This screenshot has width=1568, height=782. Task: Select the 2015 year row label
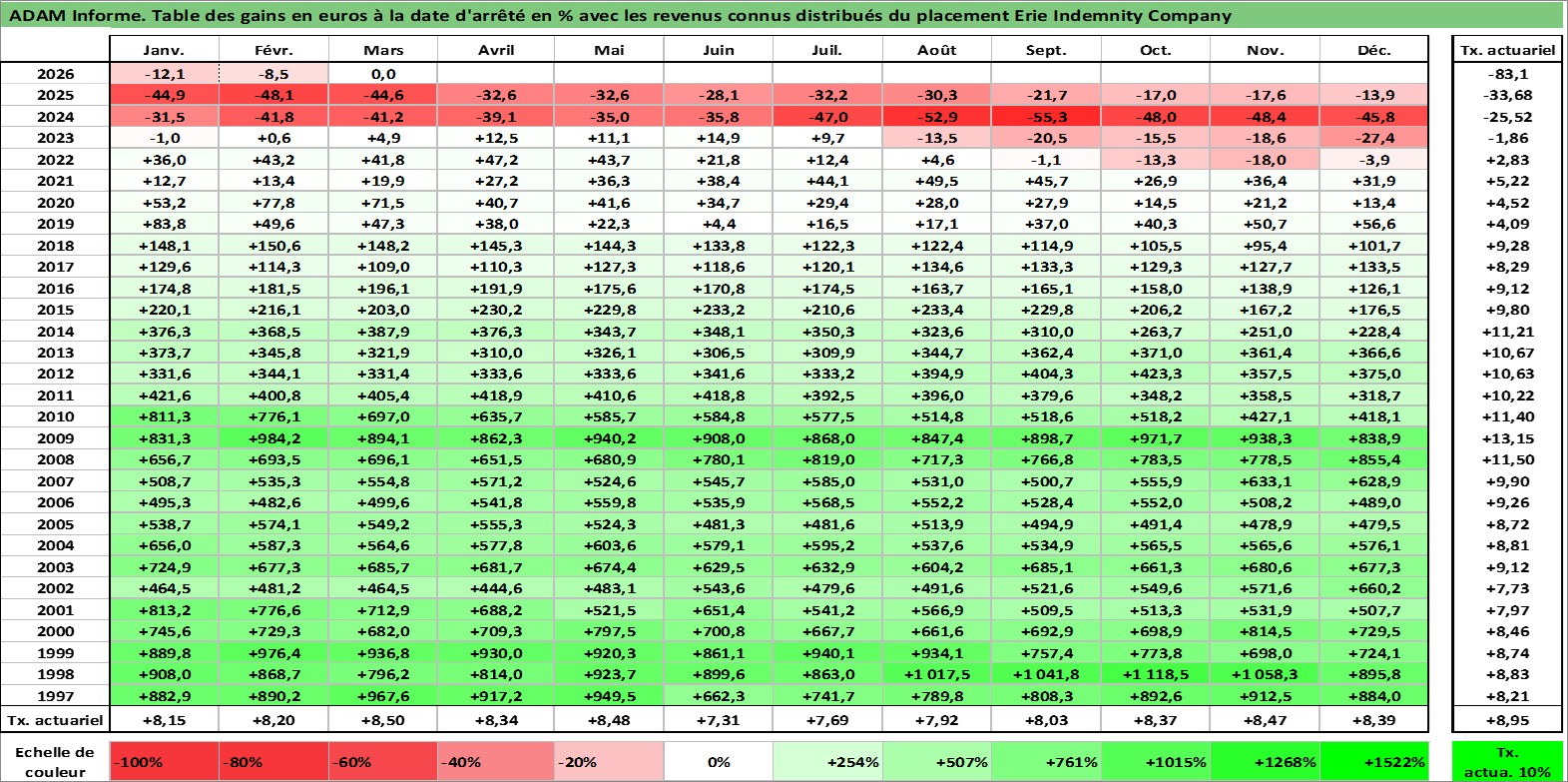point(55,310)
